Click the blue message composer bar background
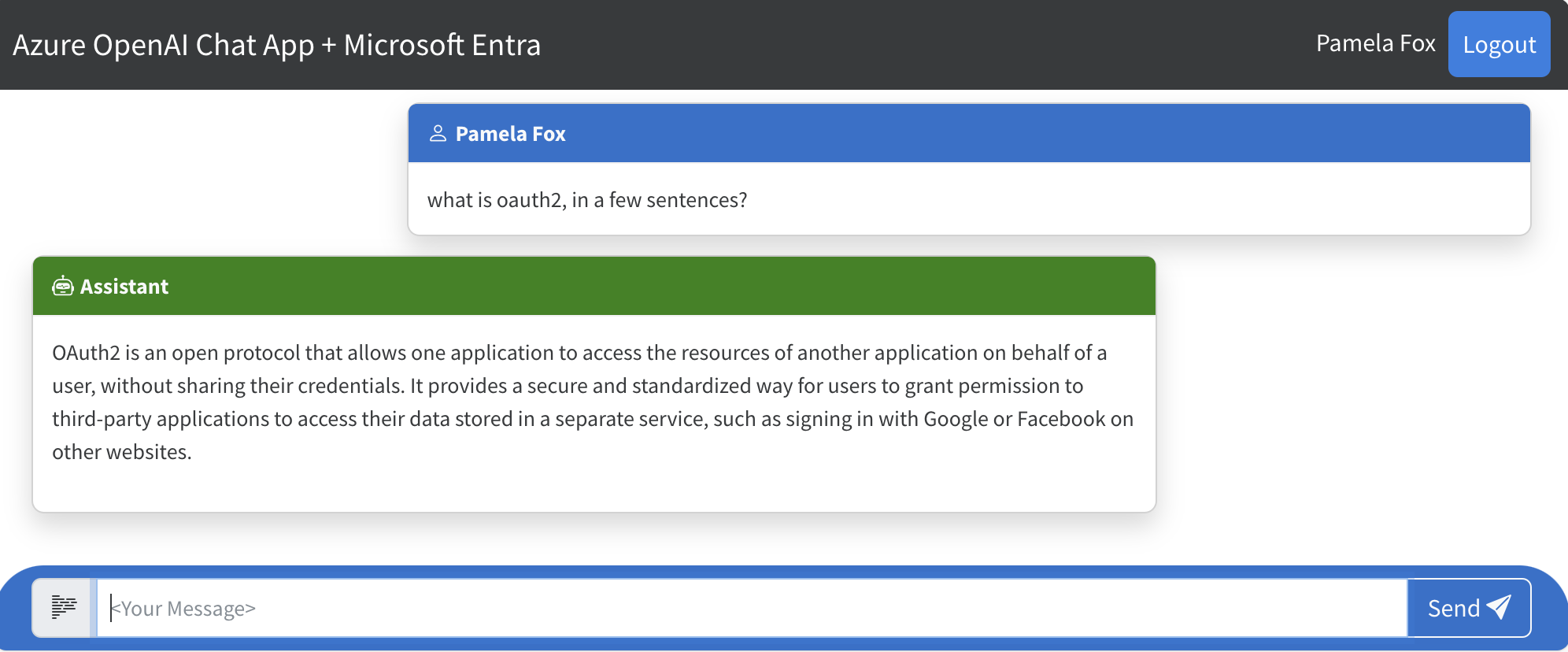This screenshot has height=652, width=1568. click(784, 572)
